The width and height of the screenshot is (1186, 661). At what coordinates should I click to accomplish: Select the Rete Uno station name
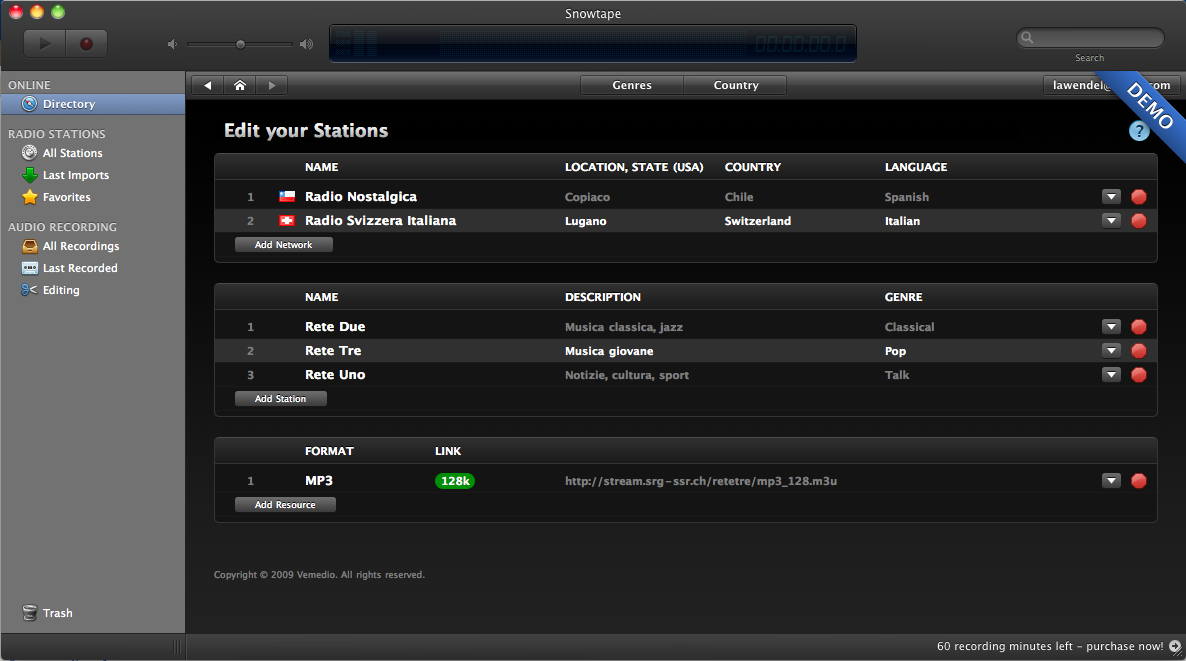(x=335, y=374)
